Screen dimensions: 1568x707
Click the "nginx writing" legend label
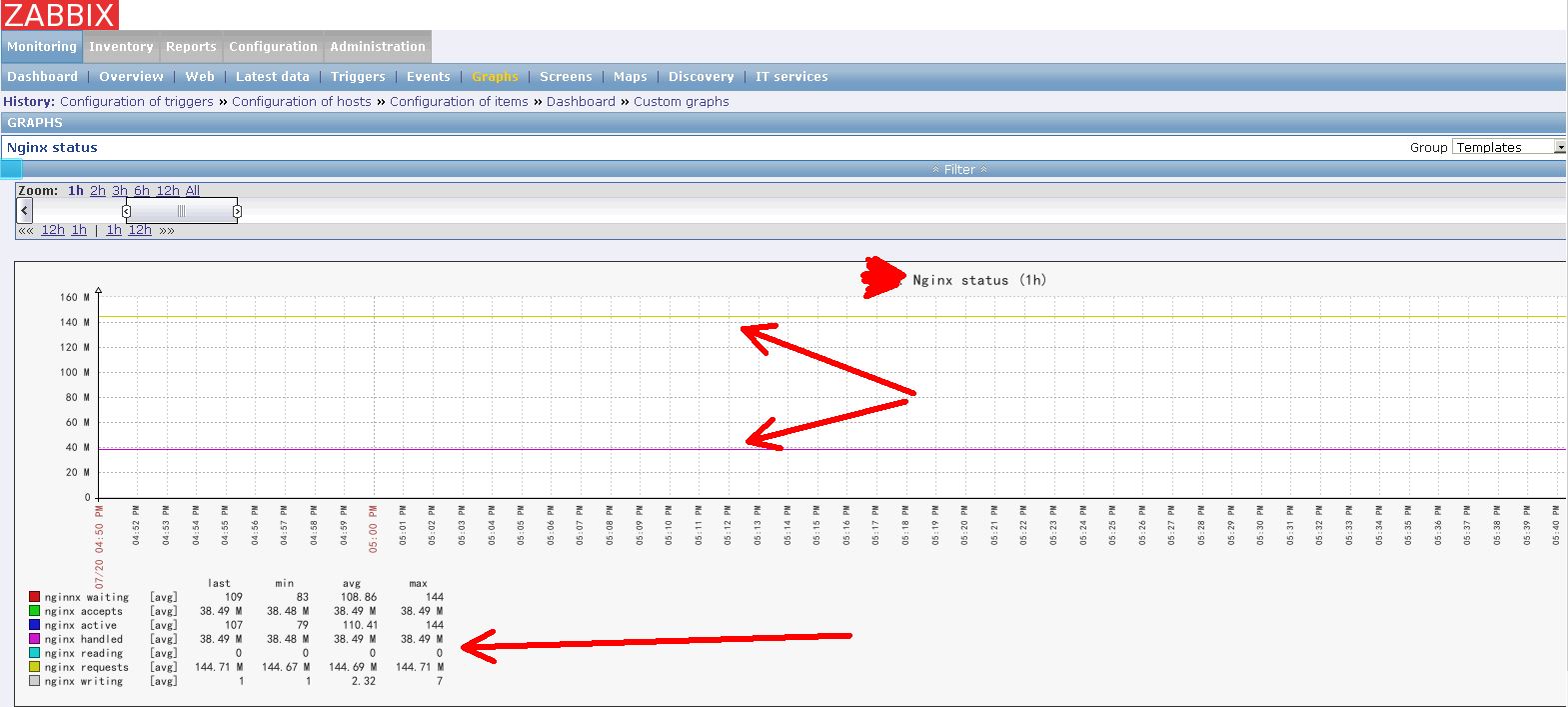click(x=84, y=681)
